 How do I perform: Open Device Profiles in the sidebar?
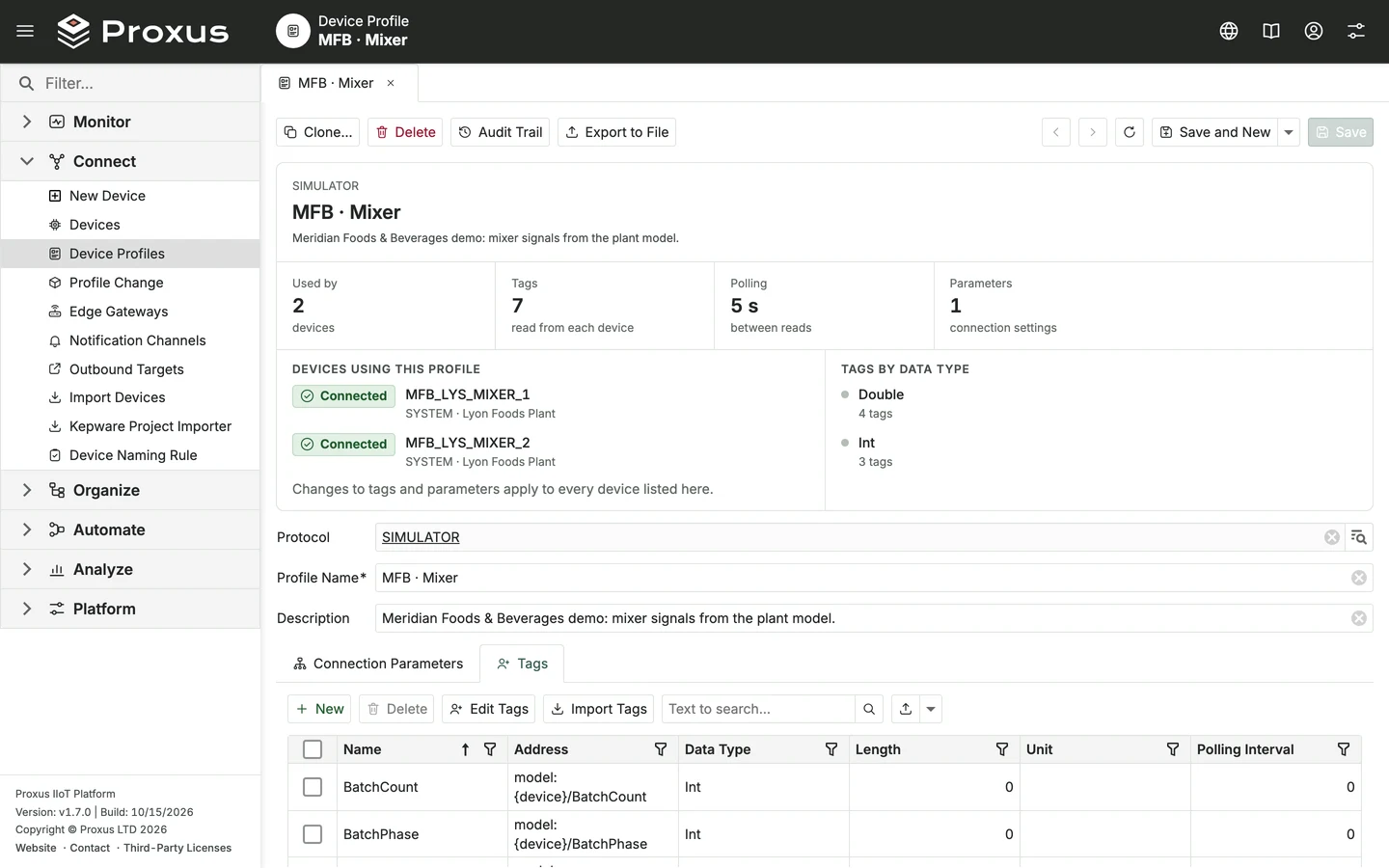(130, 254)
